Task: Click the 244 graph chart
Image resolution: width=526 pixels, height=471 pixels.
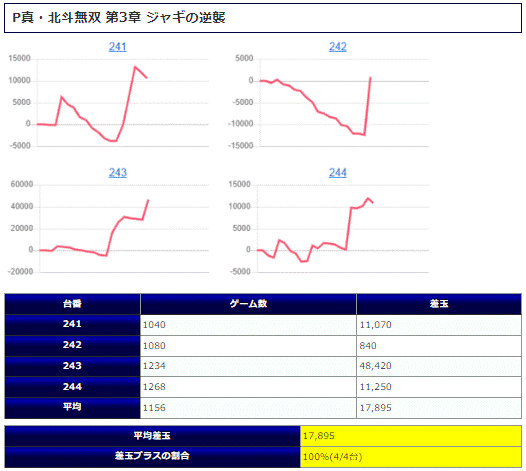Action: pyautogui.click(x=329, y=228)
